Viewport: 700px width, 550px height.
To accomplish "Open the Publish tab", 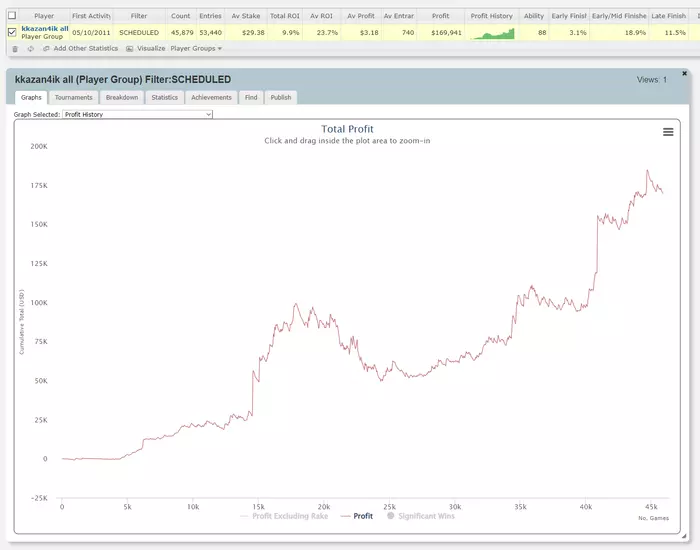I will [x=281, y=97].
